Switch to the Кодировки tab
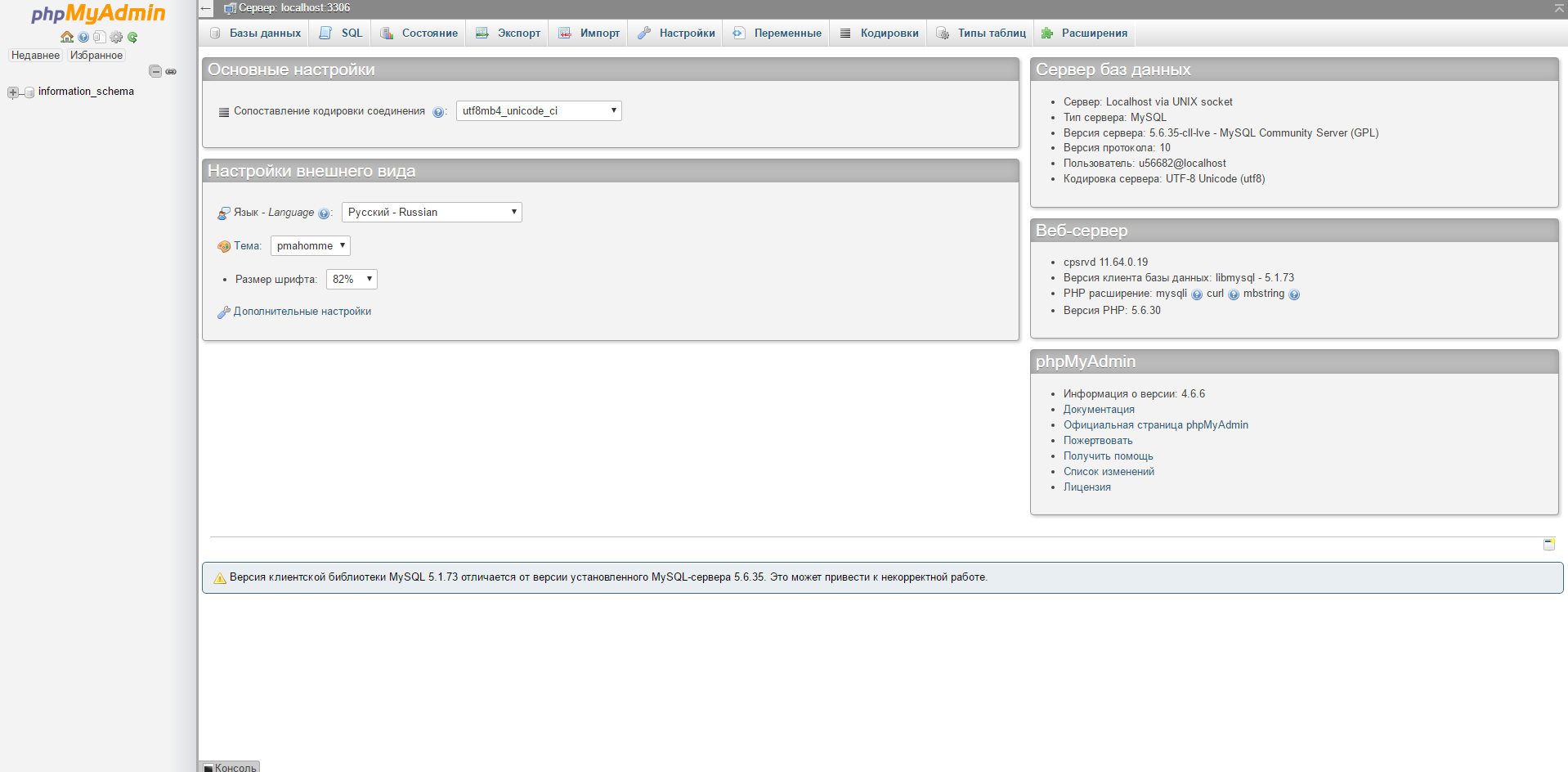Screen dimensions: 1568x772 (879, 34)
